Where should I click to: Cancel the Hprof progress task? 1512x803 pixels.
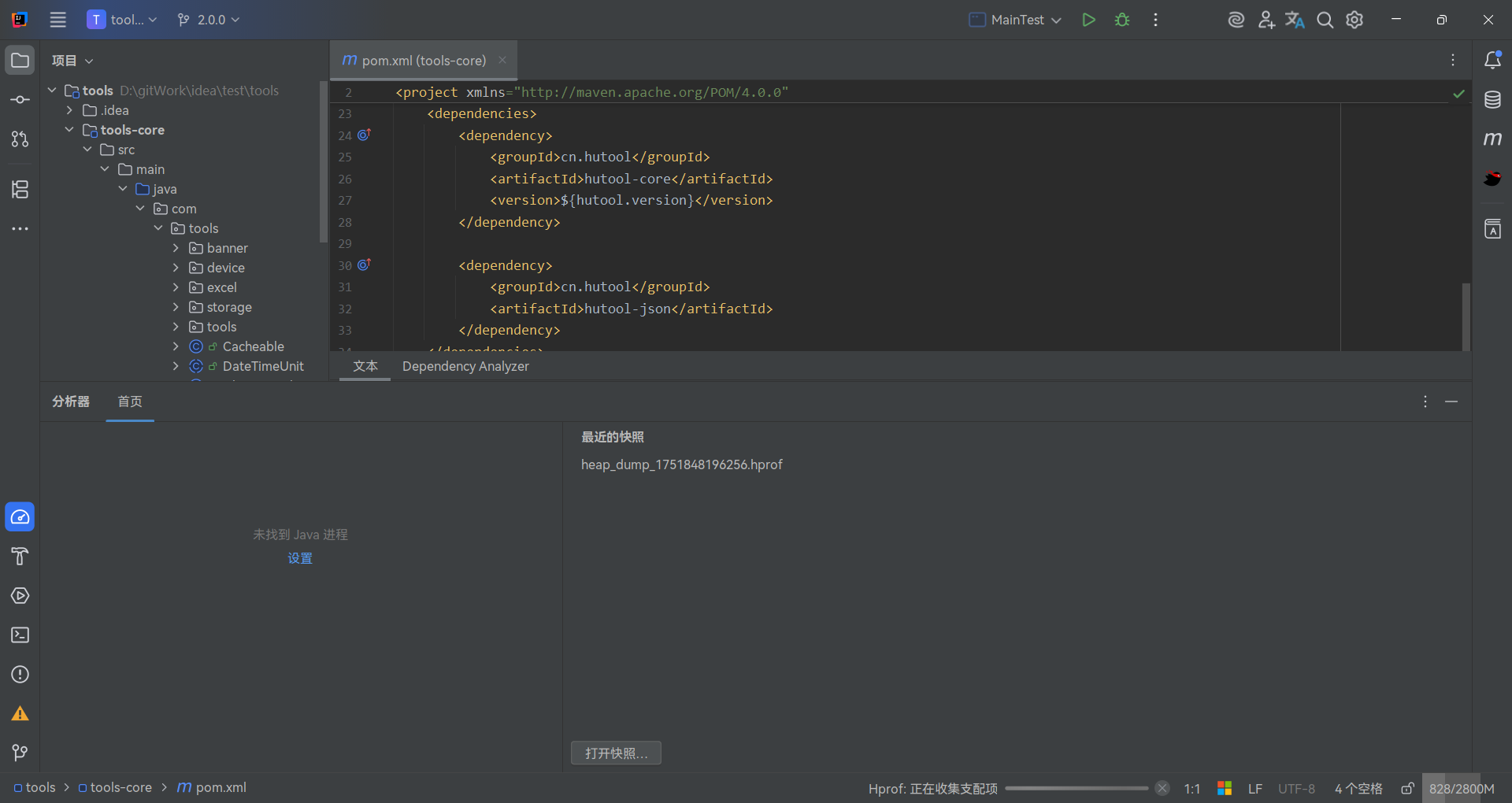[1162, 788]
